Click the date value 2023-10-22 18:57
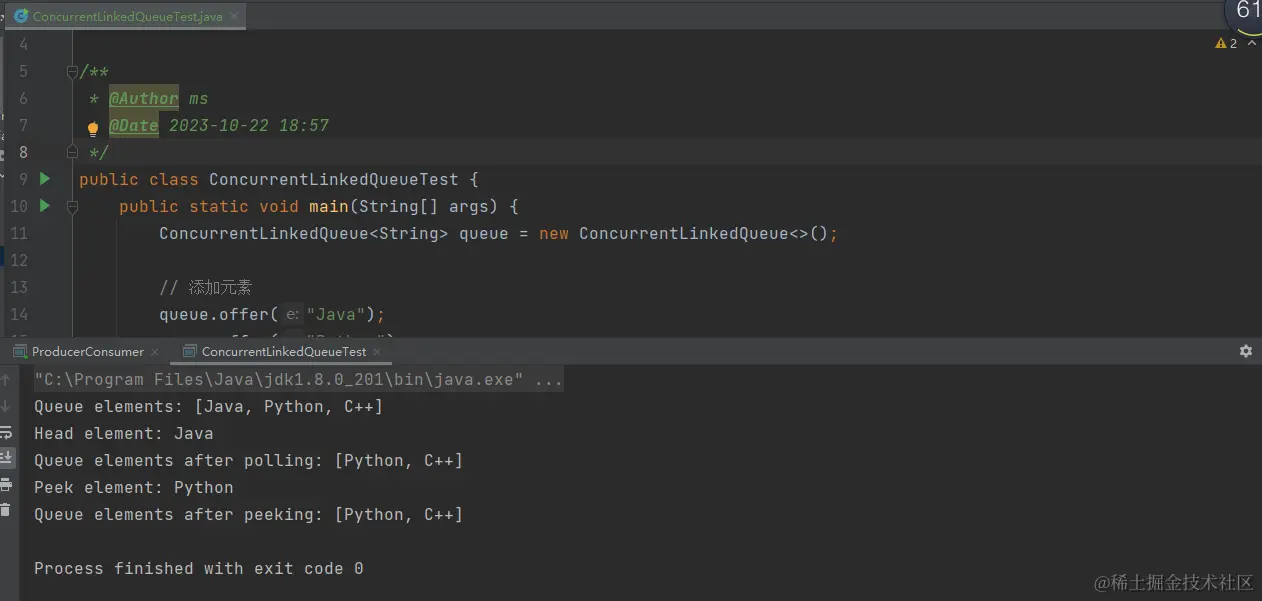The width and height of the screenshot is (1262, 601). coord(249,125)
